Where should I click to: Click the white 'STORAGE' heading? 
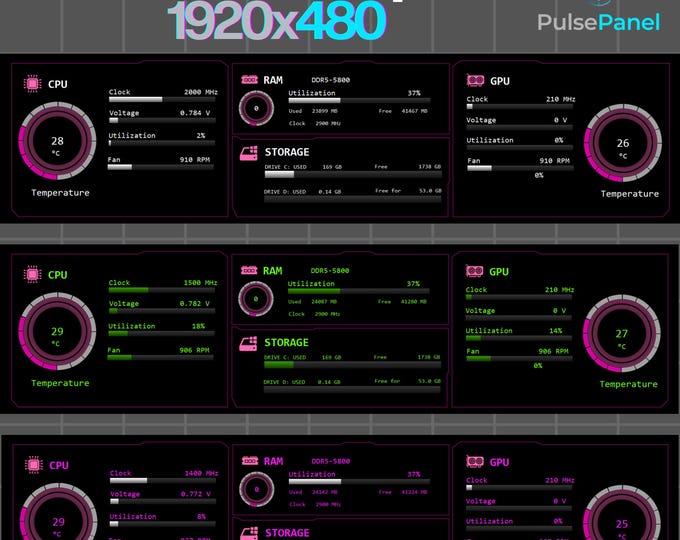(287, 152)
